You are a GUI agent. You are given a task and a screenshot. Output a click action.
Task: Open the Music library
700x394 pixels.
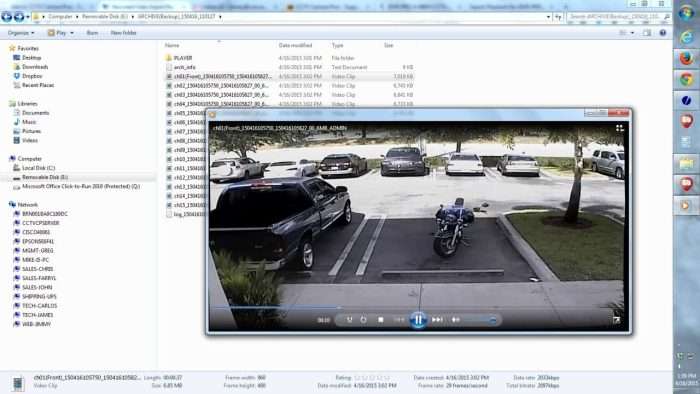tap(29, 122)
